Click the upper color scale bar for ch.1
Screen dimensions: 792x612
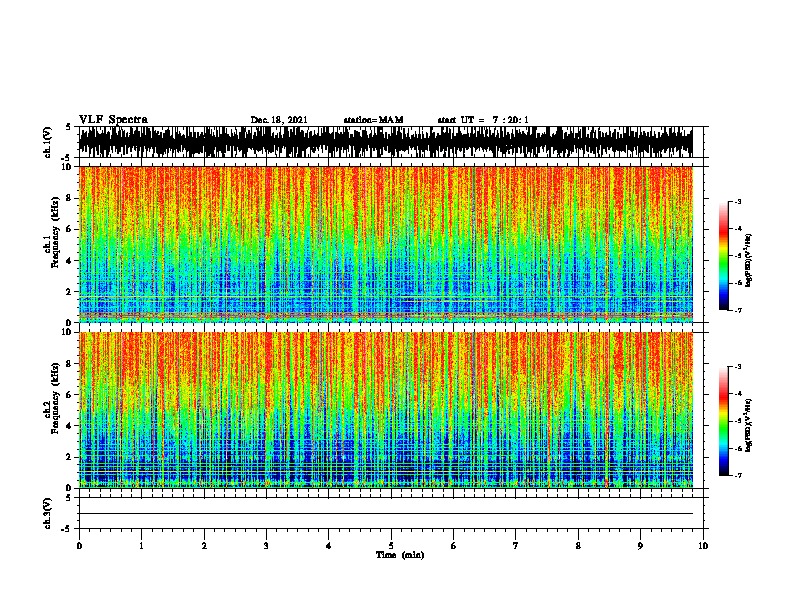(x=724, y=256)
